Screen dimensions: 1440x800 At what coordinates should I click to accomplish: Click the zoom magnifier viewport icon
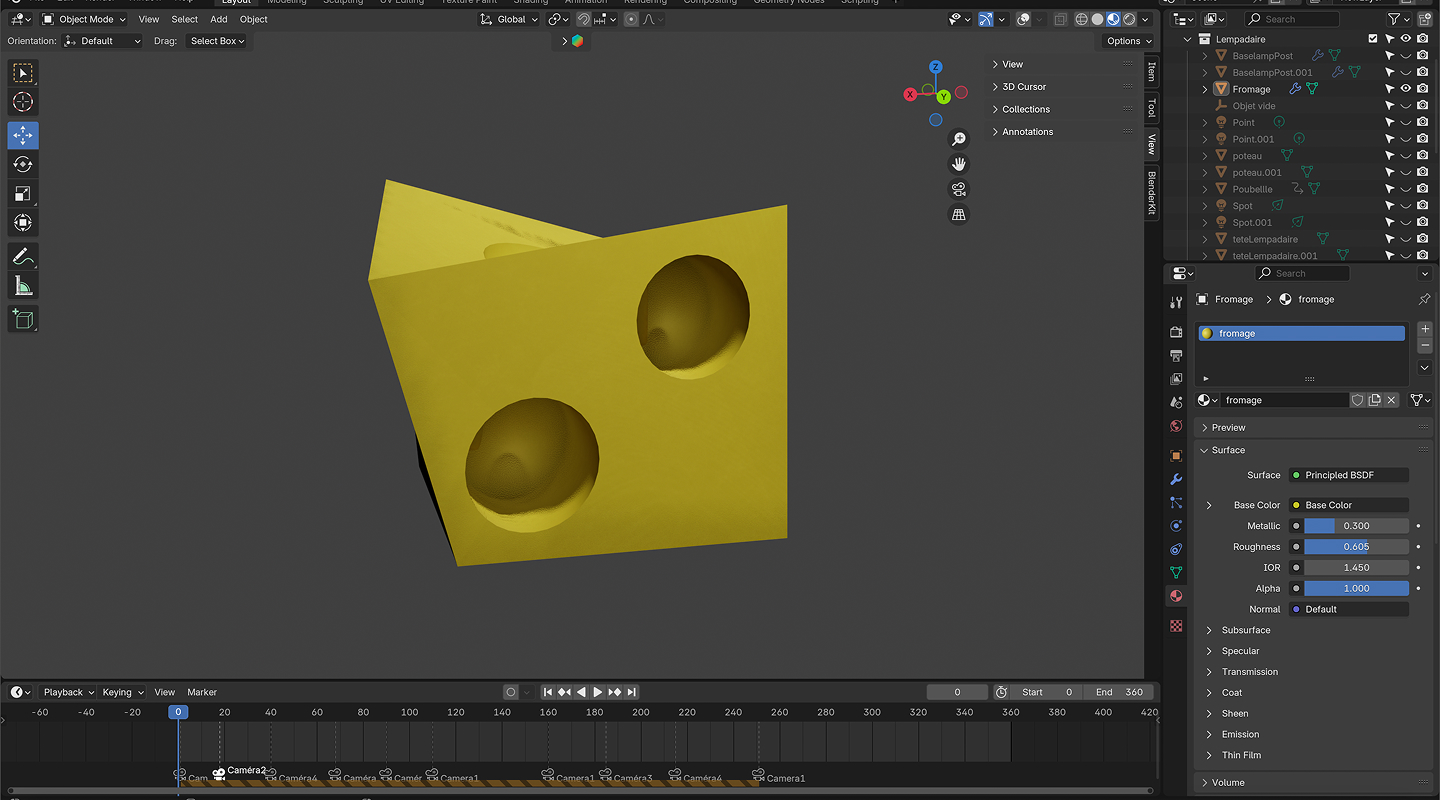tap(958, 139)
